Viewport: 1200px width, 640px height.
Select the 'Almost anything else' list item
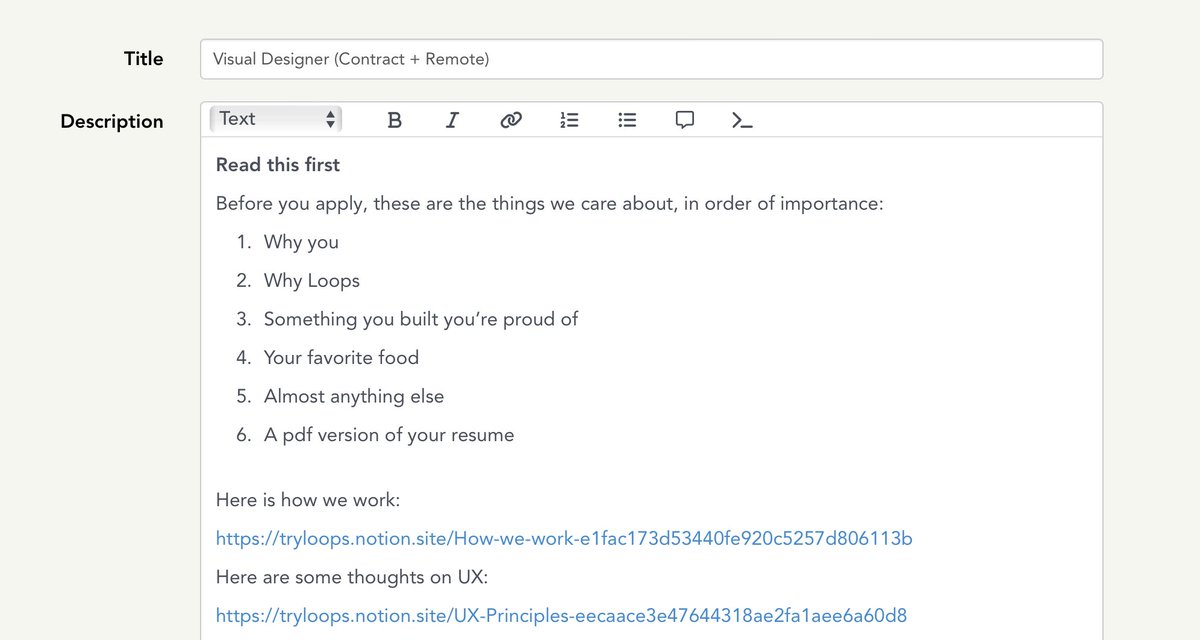[354, 396]
